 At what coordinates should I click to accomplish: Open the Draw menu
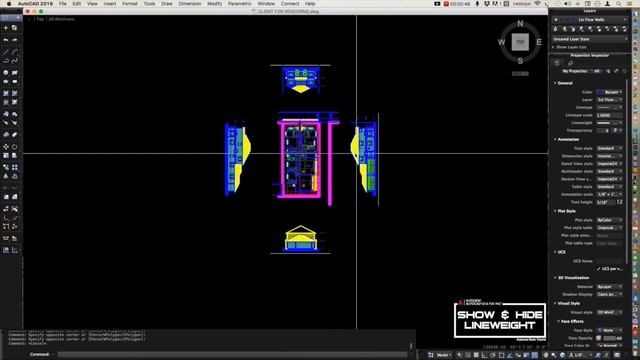tap(167, 4)
